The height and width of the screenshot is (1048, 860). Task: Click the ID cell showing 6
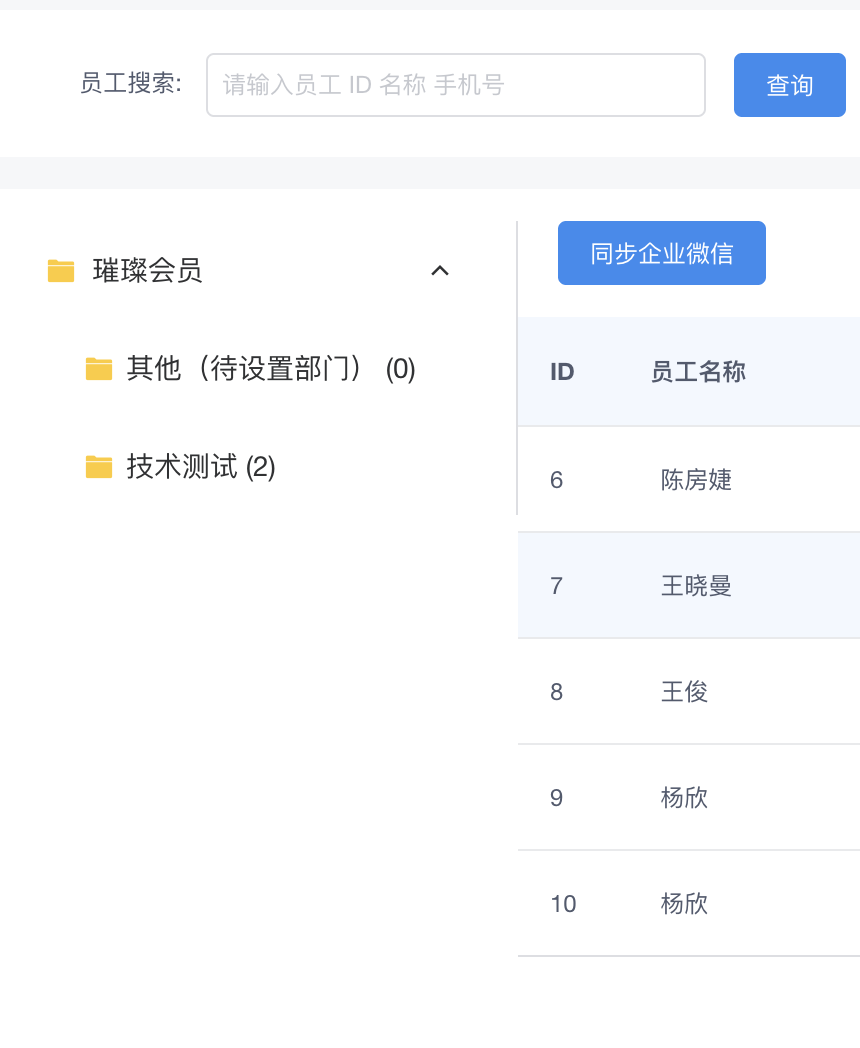point(557,480)
